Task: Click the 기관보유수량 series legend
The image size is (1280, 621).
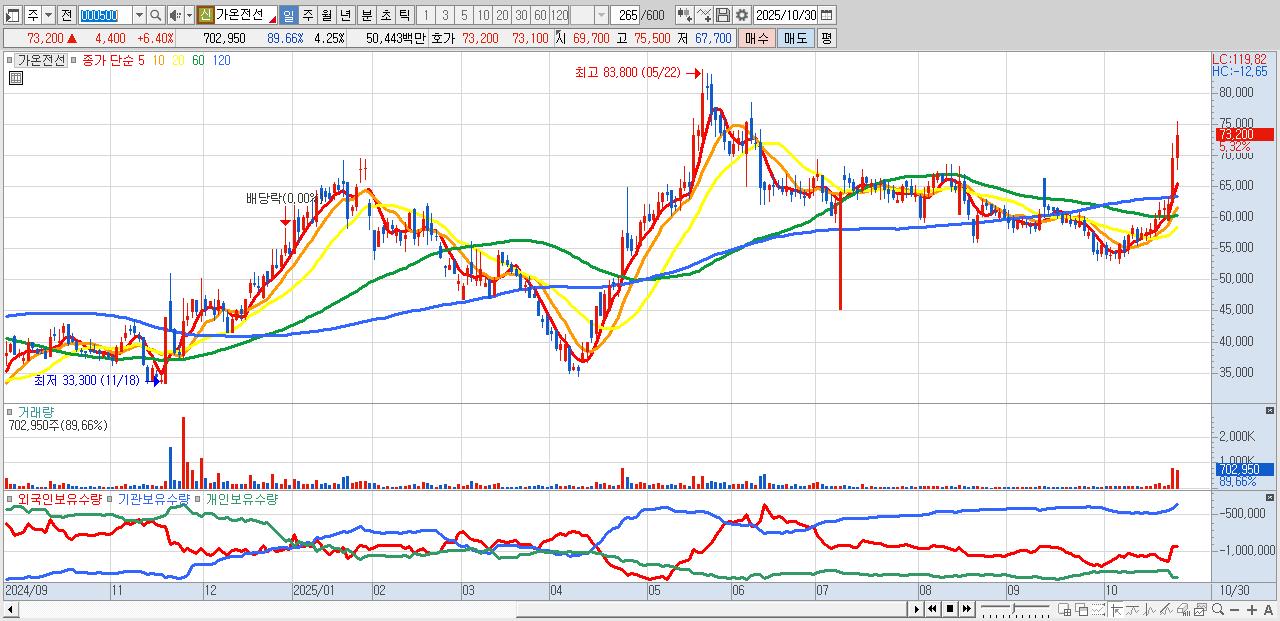Action: (x=155, y=498)
